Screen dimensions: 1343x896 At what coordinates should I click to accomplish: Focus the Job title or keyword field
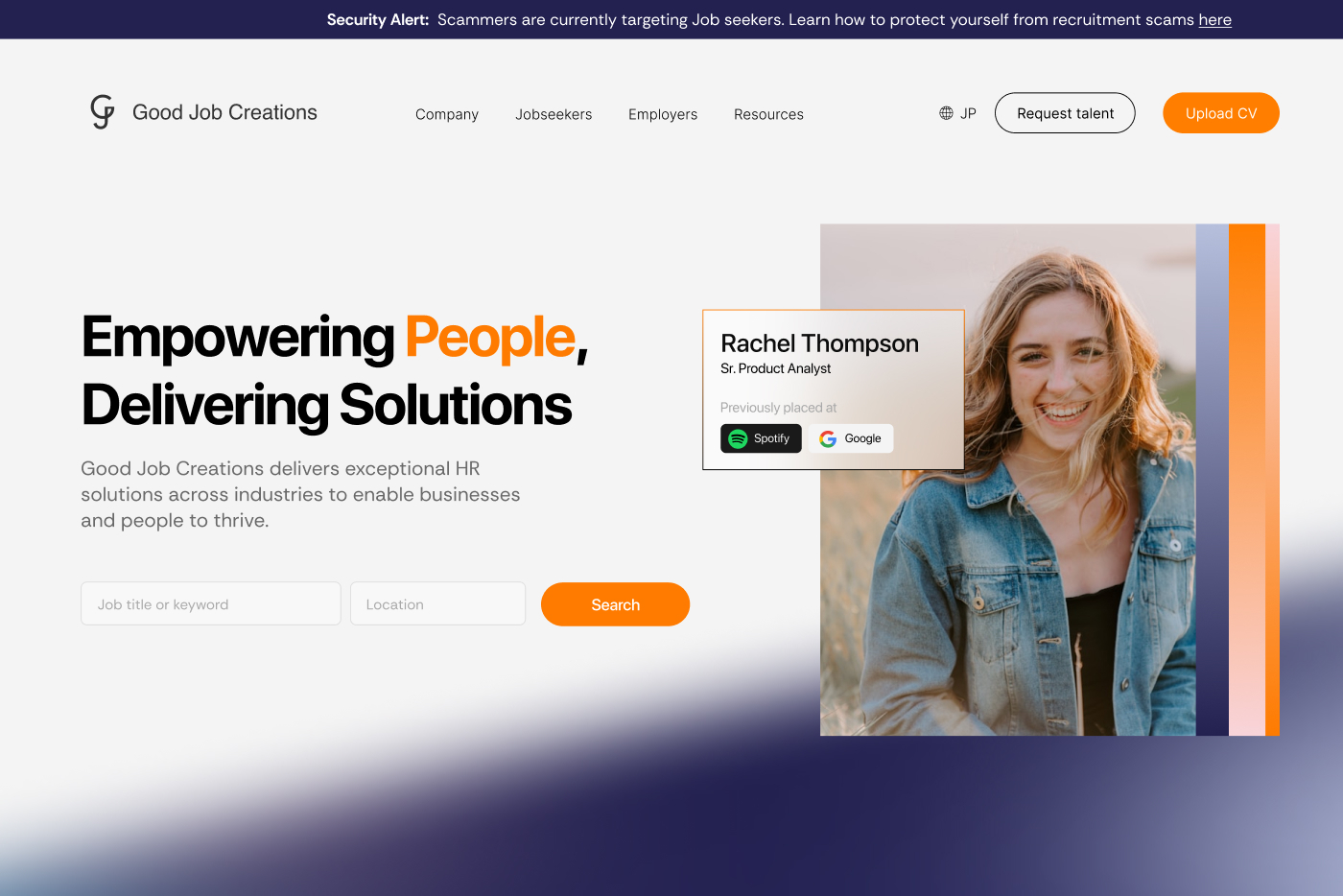coord(211,604)
